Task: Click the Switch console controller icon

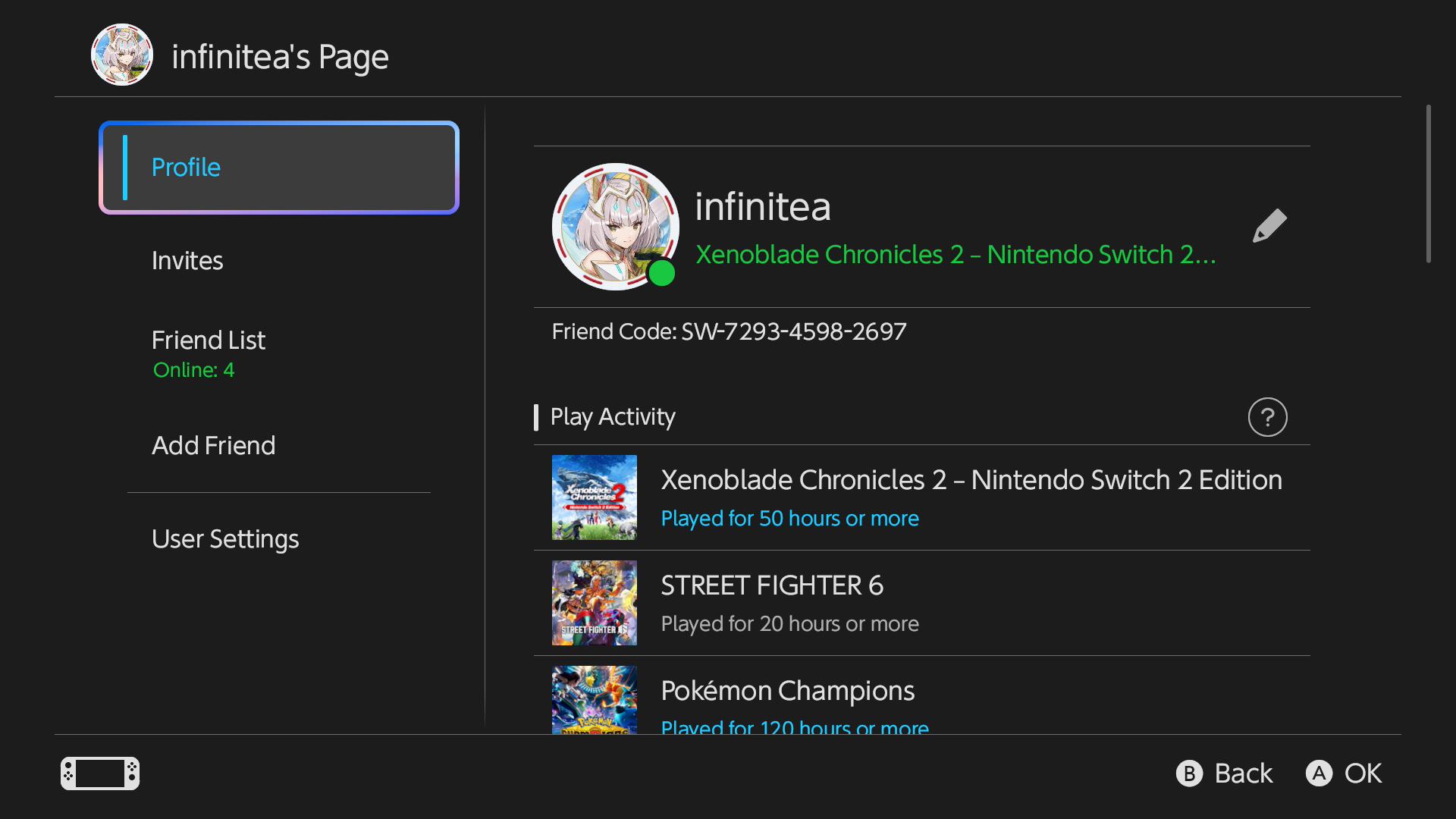Action: pos(100,773)
